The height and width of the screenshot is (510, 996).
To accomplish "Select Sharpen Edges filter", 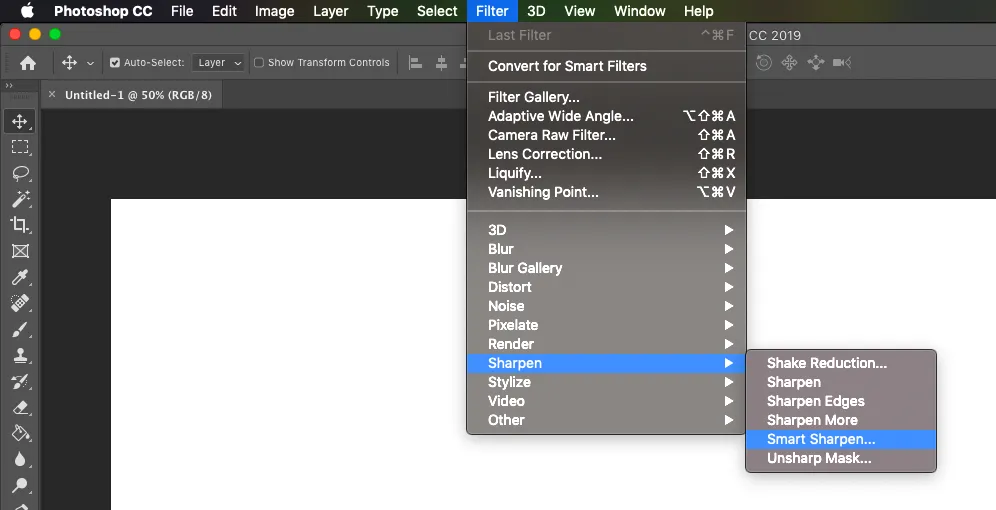I will point(841,401).
